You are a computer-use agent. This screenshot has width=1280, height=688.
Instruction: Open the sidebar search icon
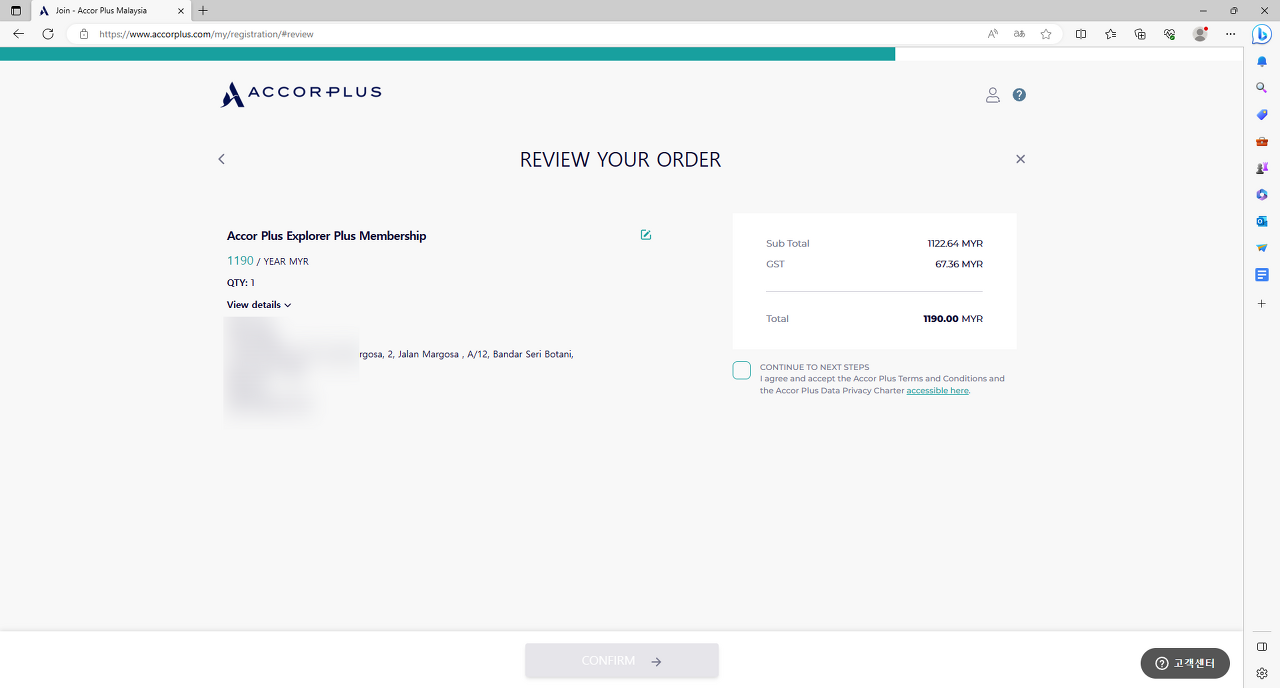point(1262,88)
